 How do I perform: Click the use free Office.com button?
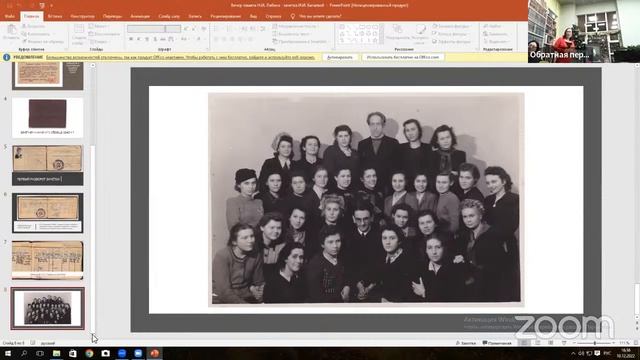coord(402,58)
